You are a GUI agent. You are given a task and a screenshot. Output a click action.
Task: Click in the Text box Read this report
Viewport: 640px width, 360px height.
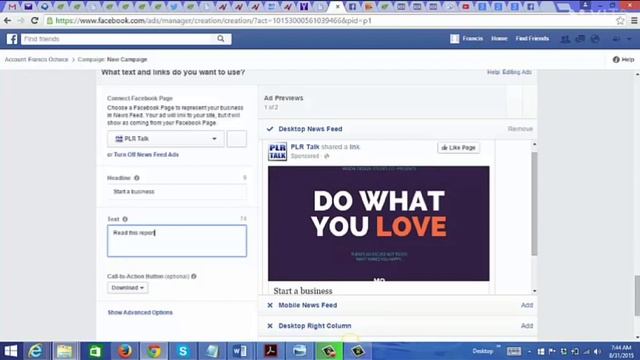pos(177,241)
